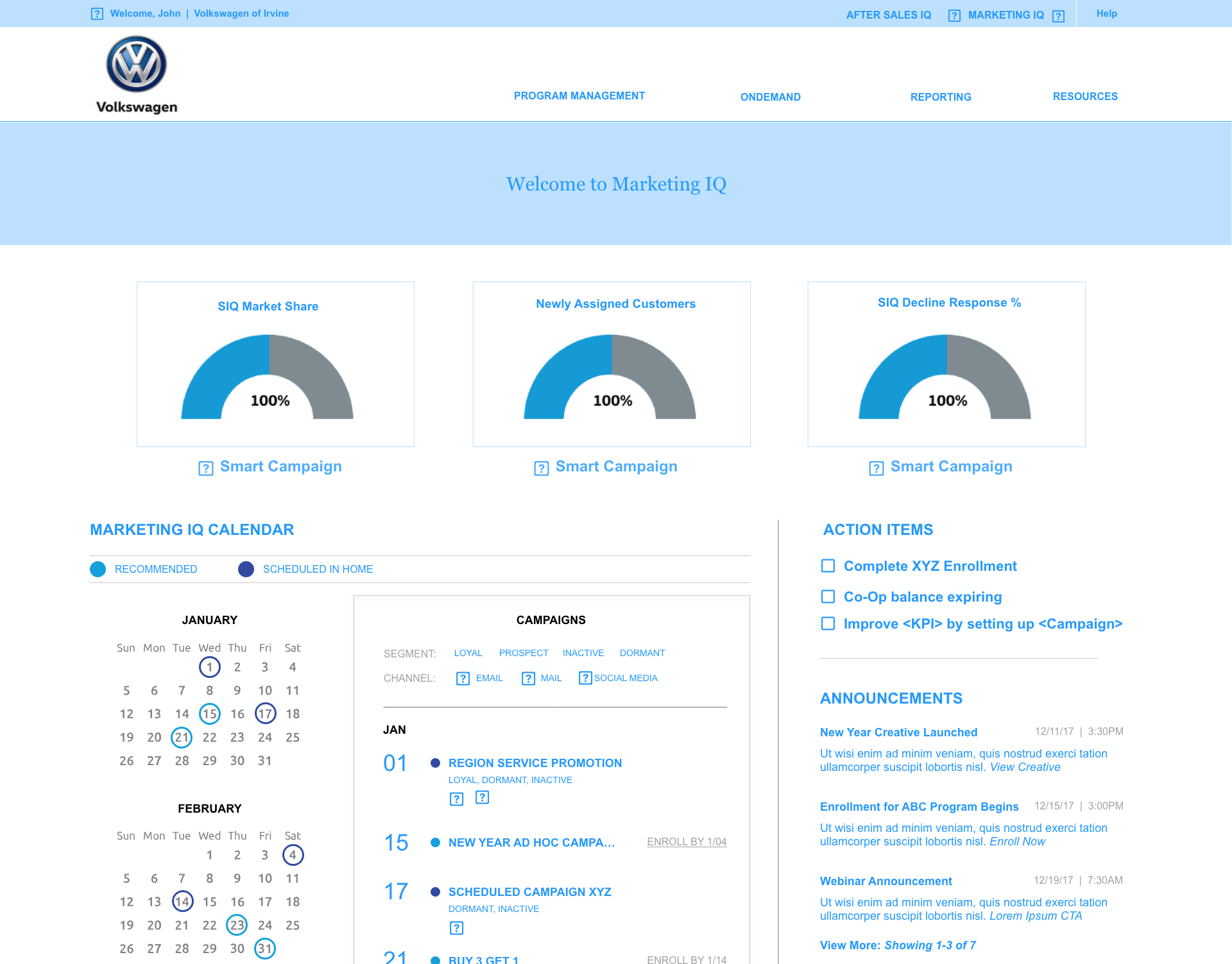
Task: Click the Newly Assigned Customers gauge
Action: point(610,377)
